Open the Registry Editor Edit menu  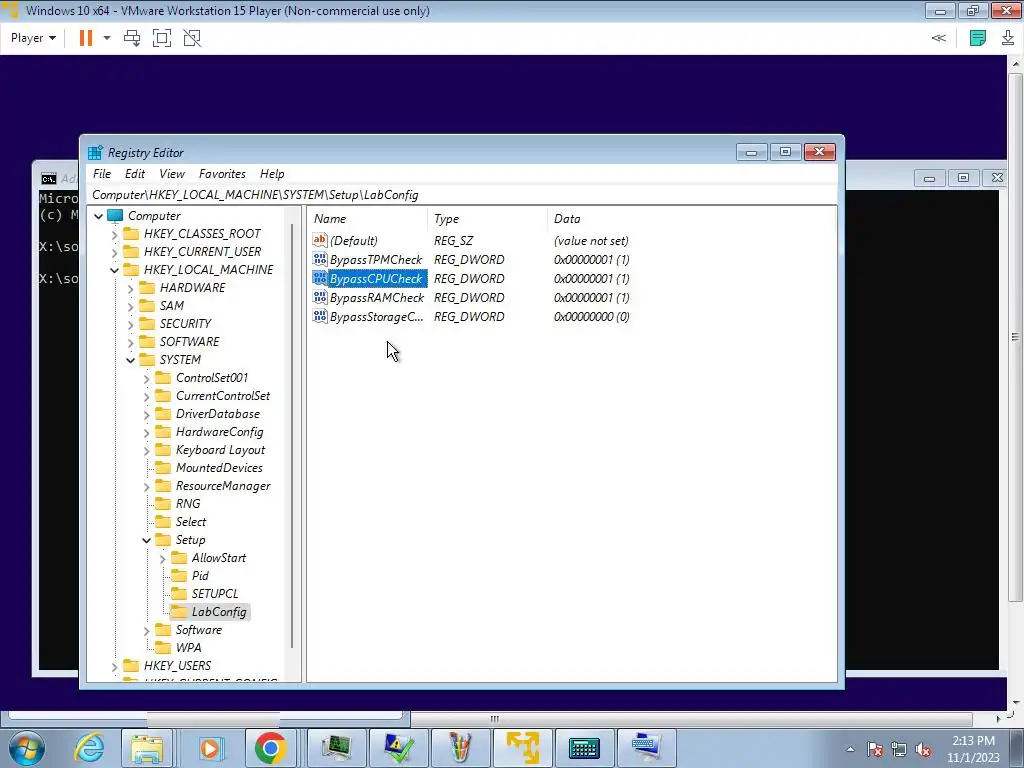click(x=135, y=174)
